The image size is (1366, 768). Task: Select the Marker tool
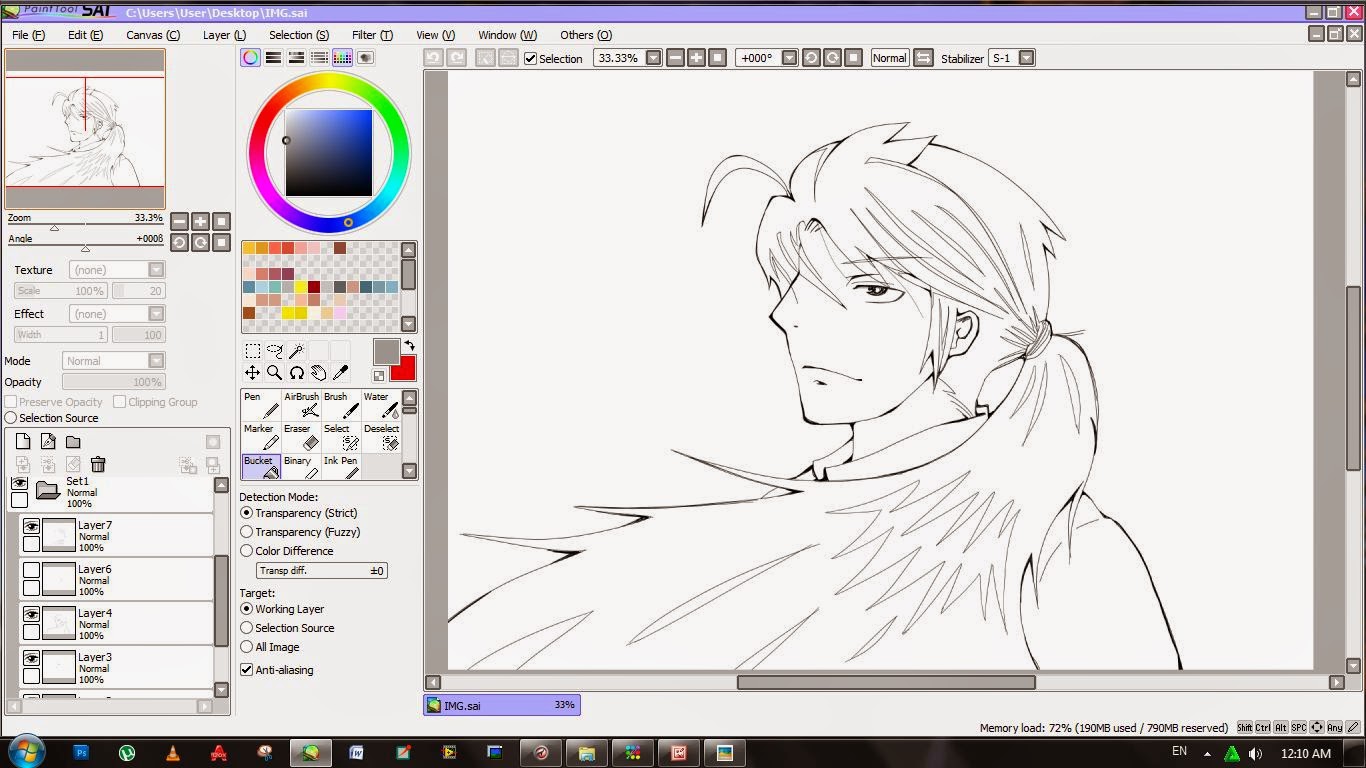click(261, 436)
